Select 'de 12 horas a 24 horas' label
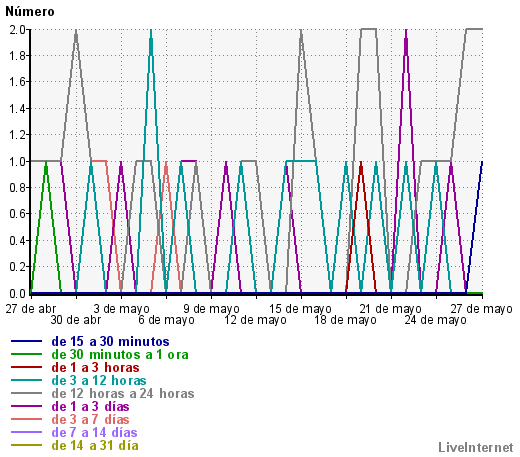The image size is (520, 457). click(123, 393)
